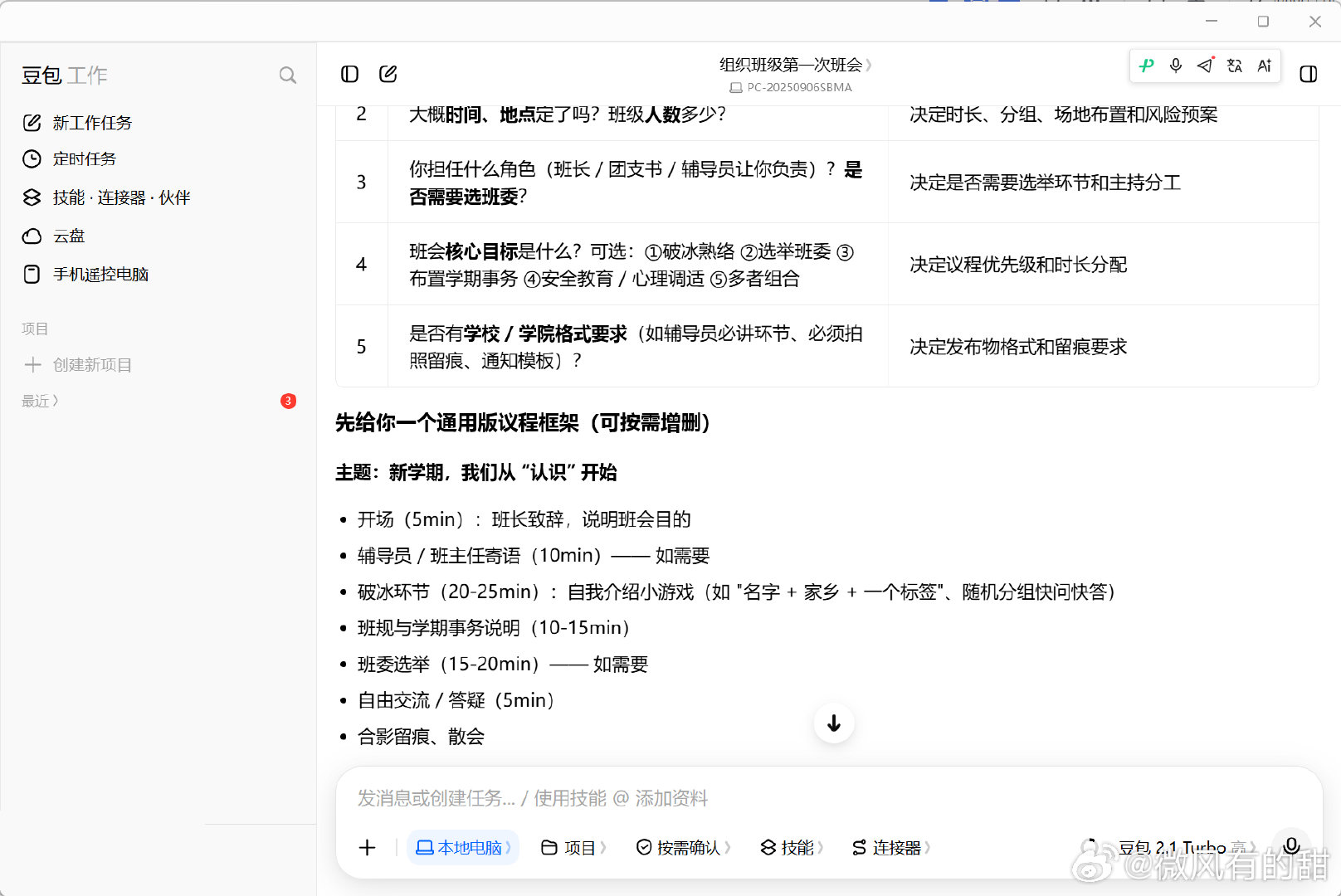Click table cell 决定是否需要选举环节和主持分工
Viewport: 1341px width, 896px height.
click(x=1045, y=183)
